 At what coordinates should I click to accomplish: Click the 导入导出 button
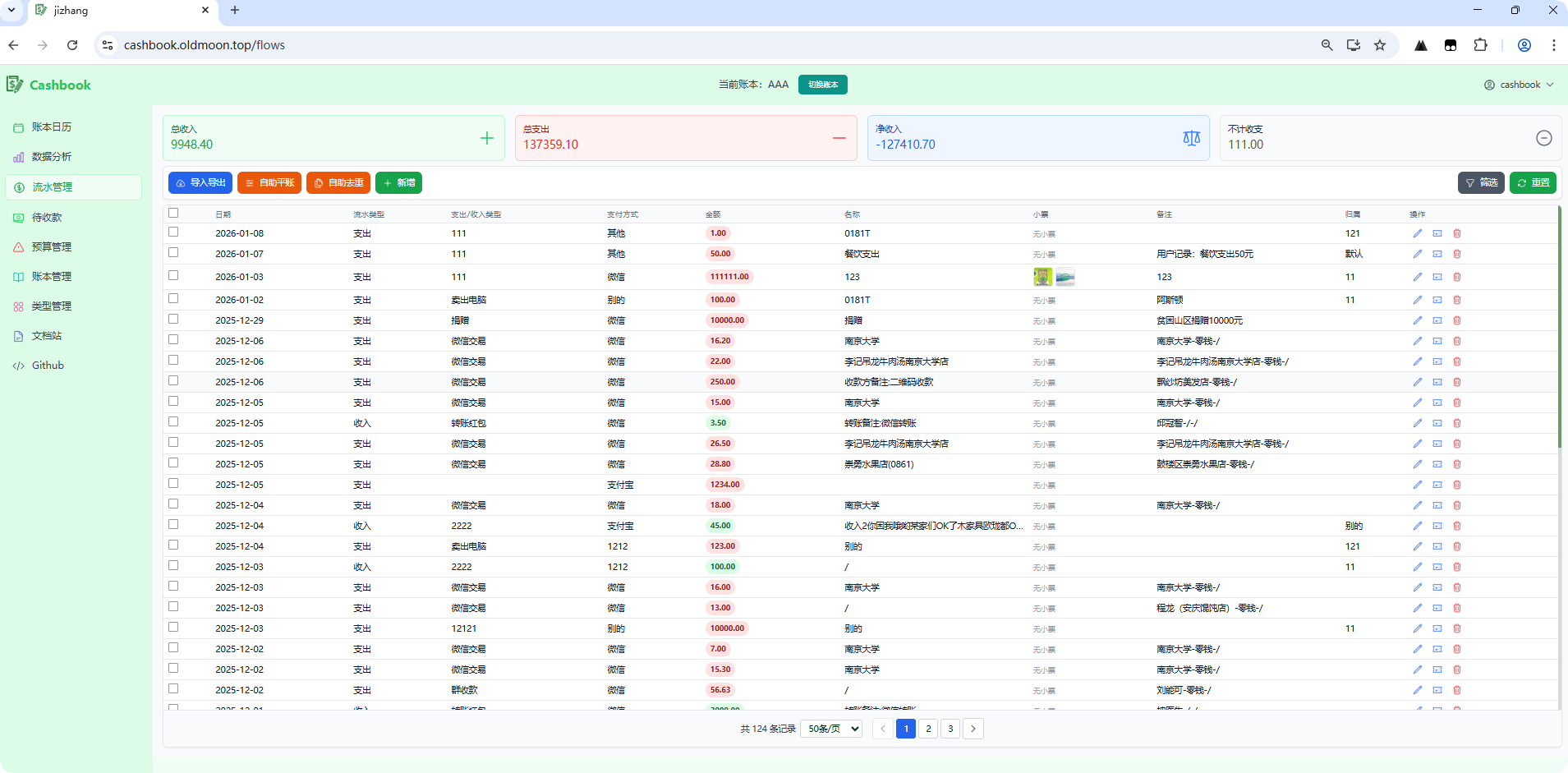click(200, 182)
